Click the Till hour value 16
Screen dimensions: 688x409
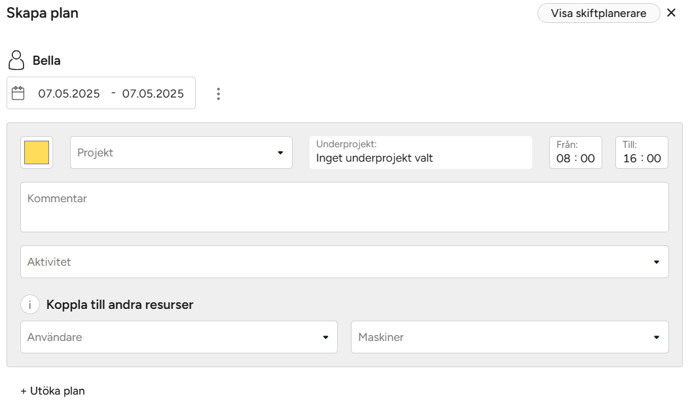coord(630,158)
